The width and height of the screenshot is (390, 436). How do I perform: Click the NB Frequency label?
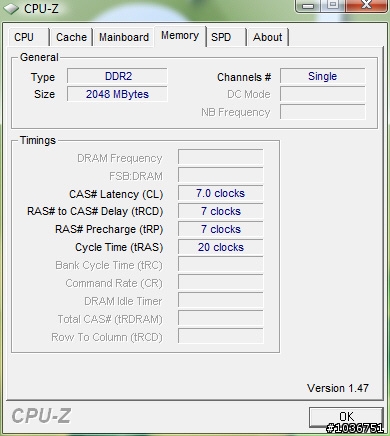point(236,112)
